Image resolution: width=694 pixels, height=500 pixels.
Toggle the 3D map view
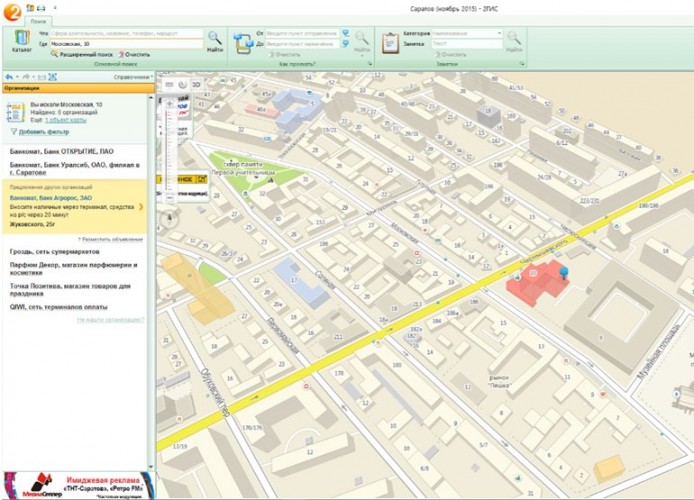coord(196,84)
